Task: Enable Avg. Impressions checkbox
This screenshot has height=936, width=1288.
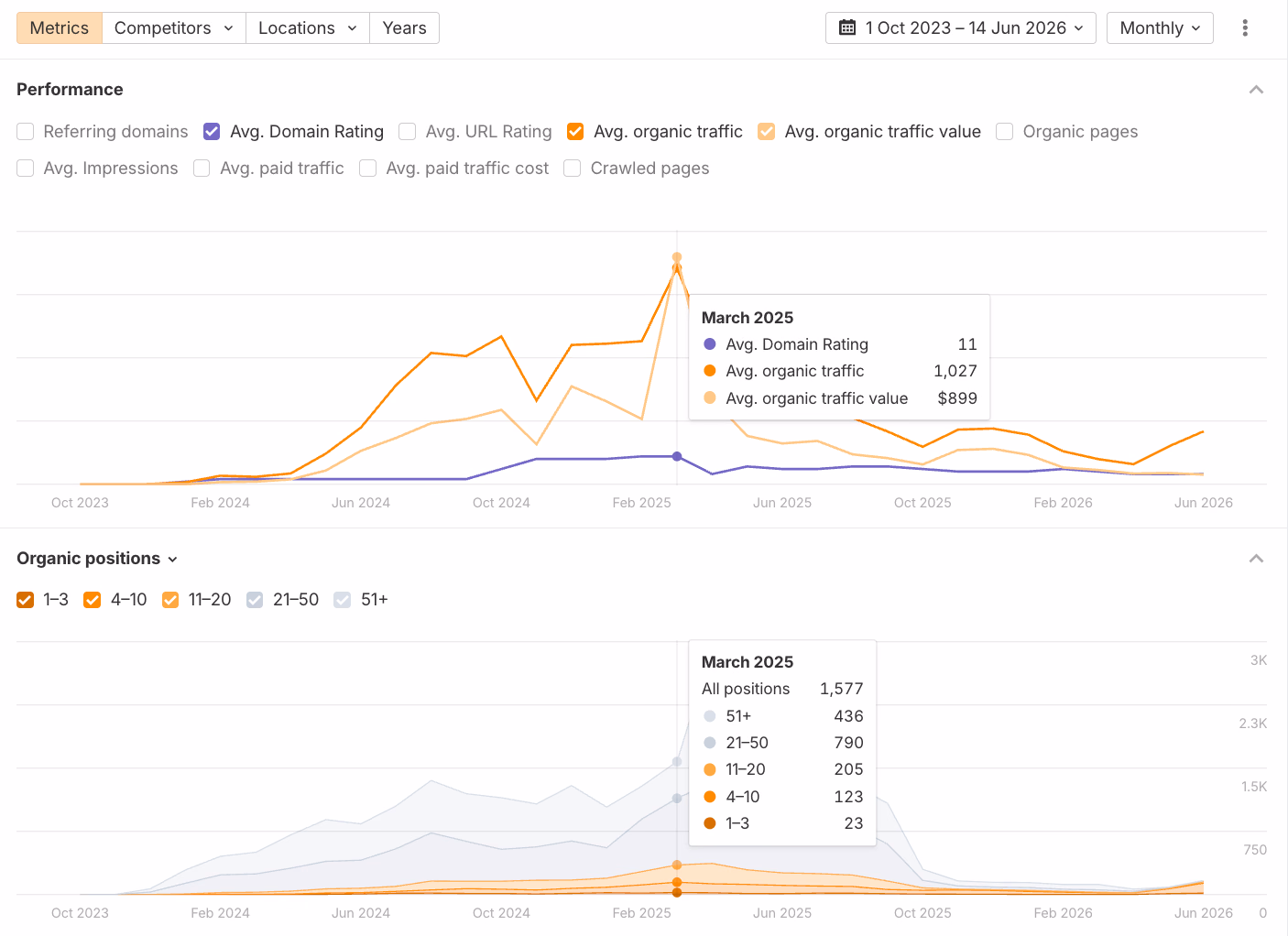Action: 26,169
